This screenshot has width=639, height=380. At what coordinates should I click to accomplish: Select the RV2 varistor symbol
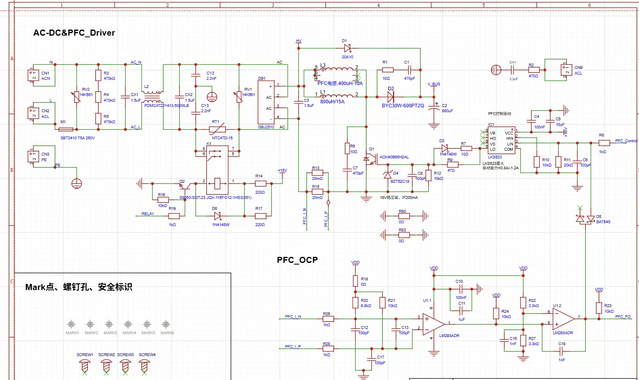[x=76, y=97]
